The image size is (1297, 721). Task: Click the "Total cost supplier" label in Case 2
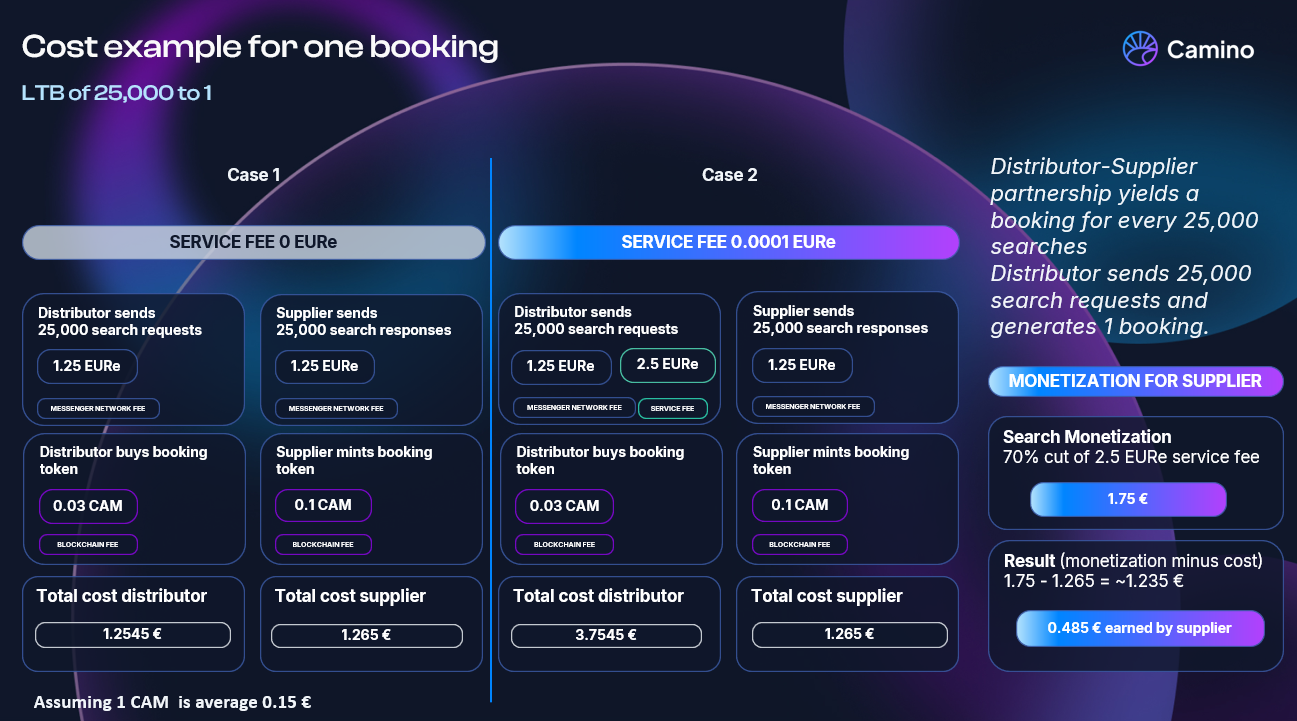point(826,596)
